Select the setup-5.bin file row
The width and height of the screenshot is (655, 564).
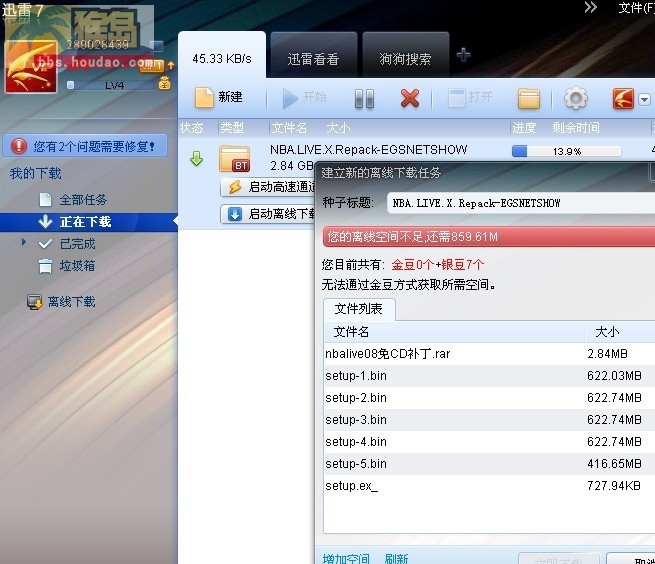tap(489, 464)
